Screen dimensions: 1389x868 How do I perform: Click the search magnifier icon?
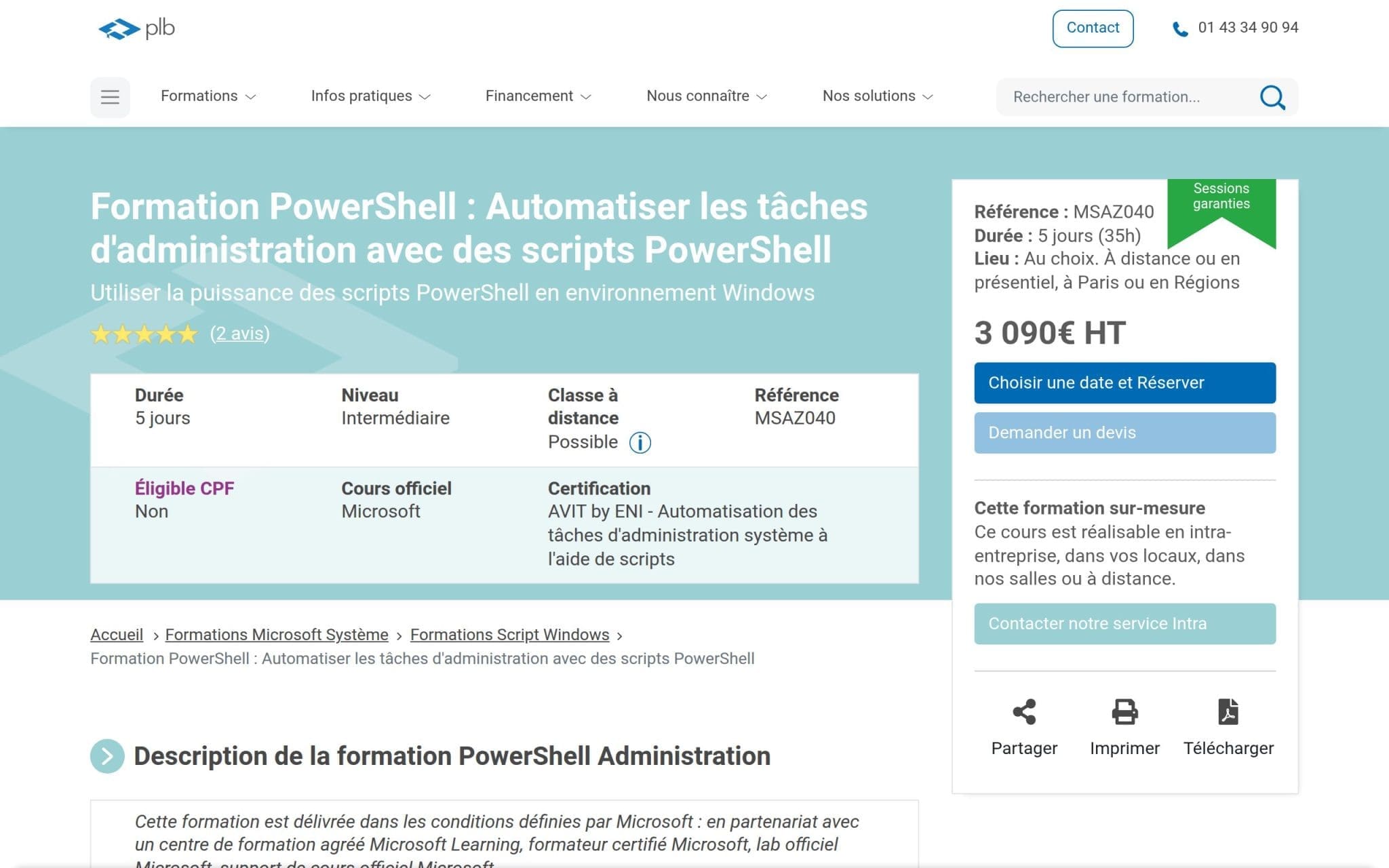(x=1272, y=97)
